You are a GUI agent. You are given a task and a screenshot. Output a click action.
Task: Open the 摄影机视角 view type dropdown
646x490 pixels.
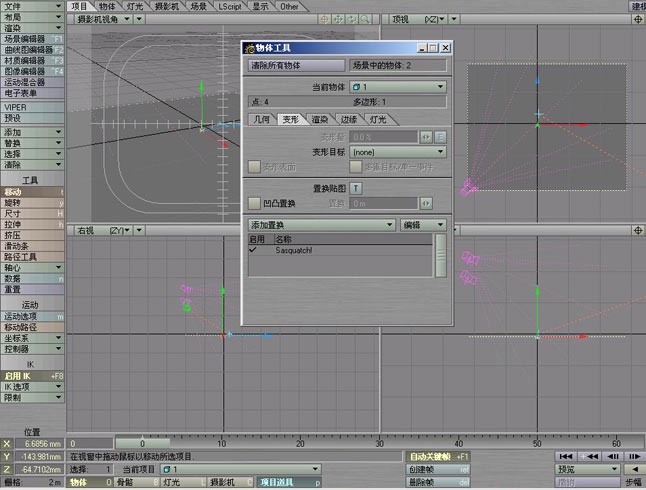point(103,19)
